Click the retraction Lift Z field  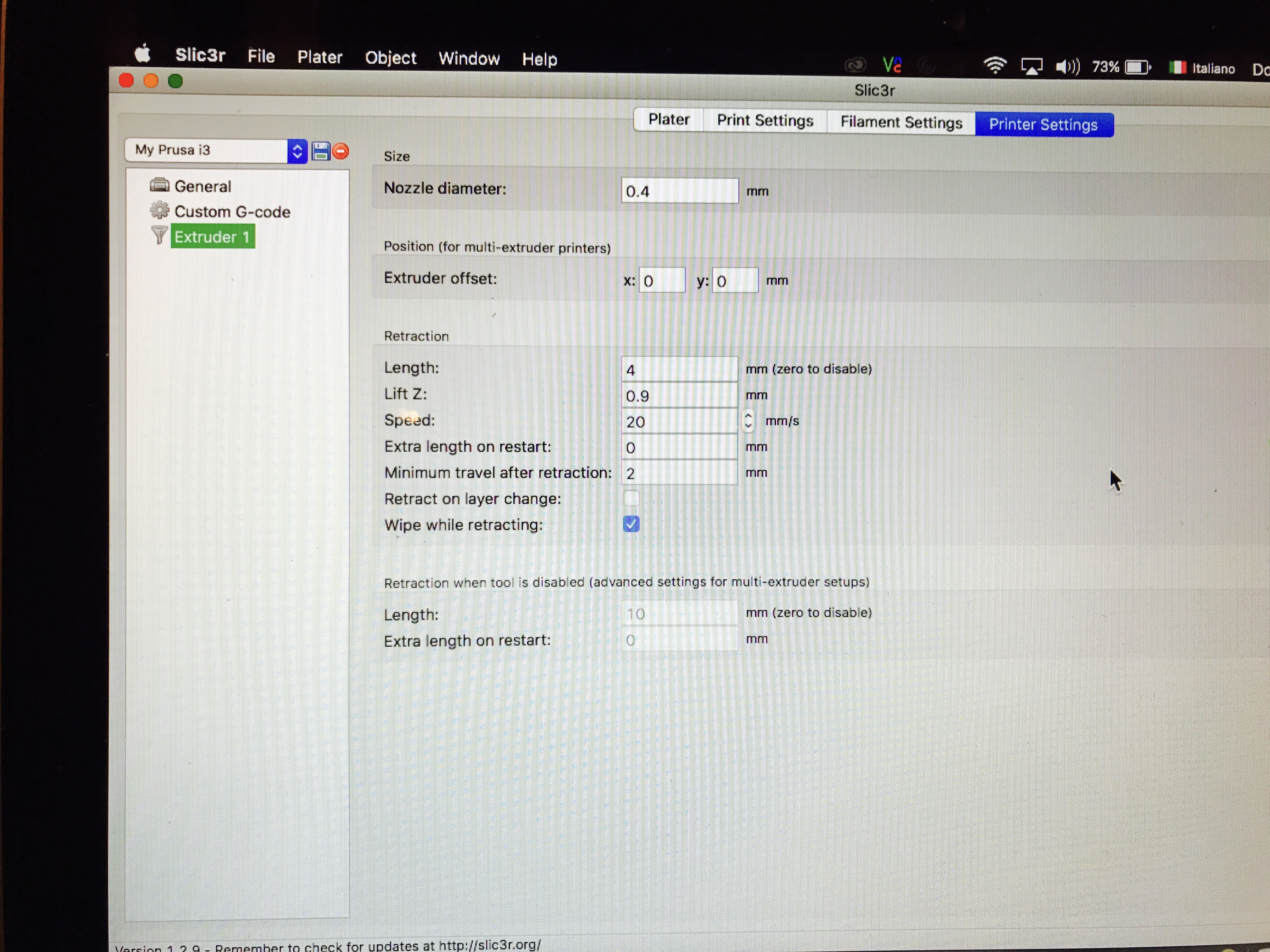pyautogui.click(x=679, y=395)
